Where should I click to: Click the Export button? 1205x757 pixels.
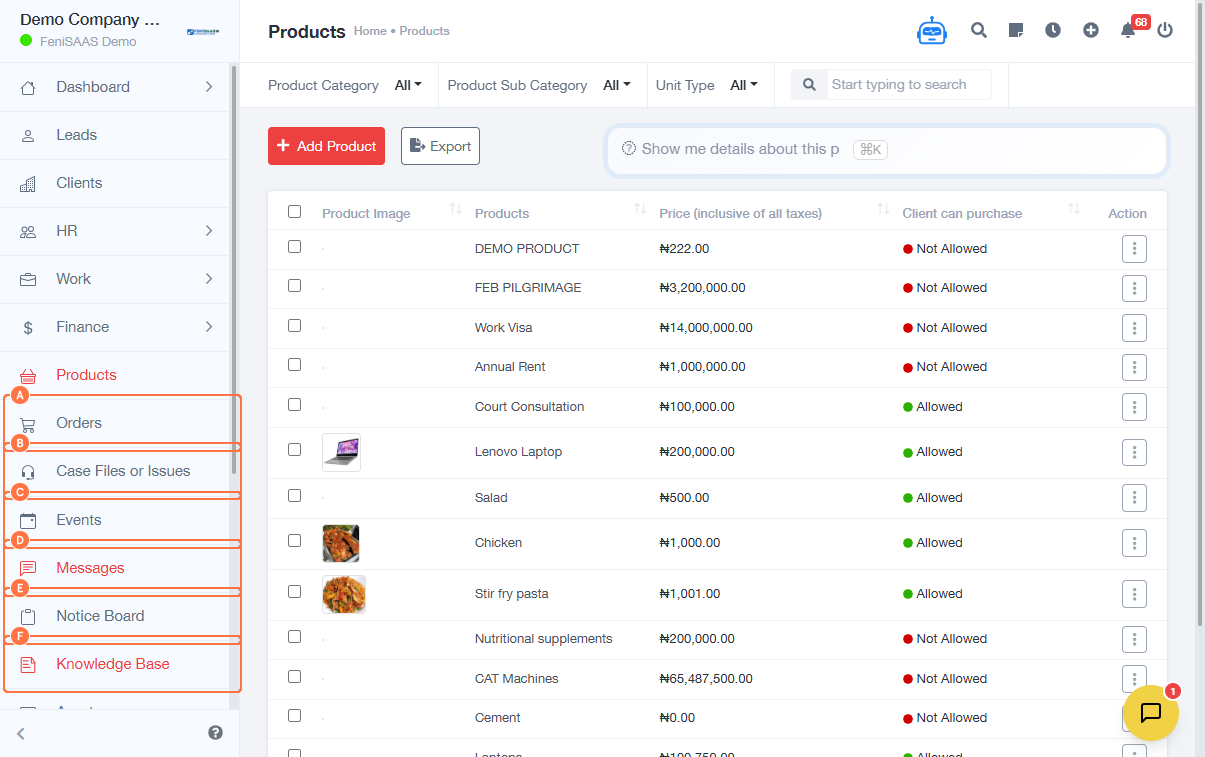click(x=440, y=146)
